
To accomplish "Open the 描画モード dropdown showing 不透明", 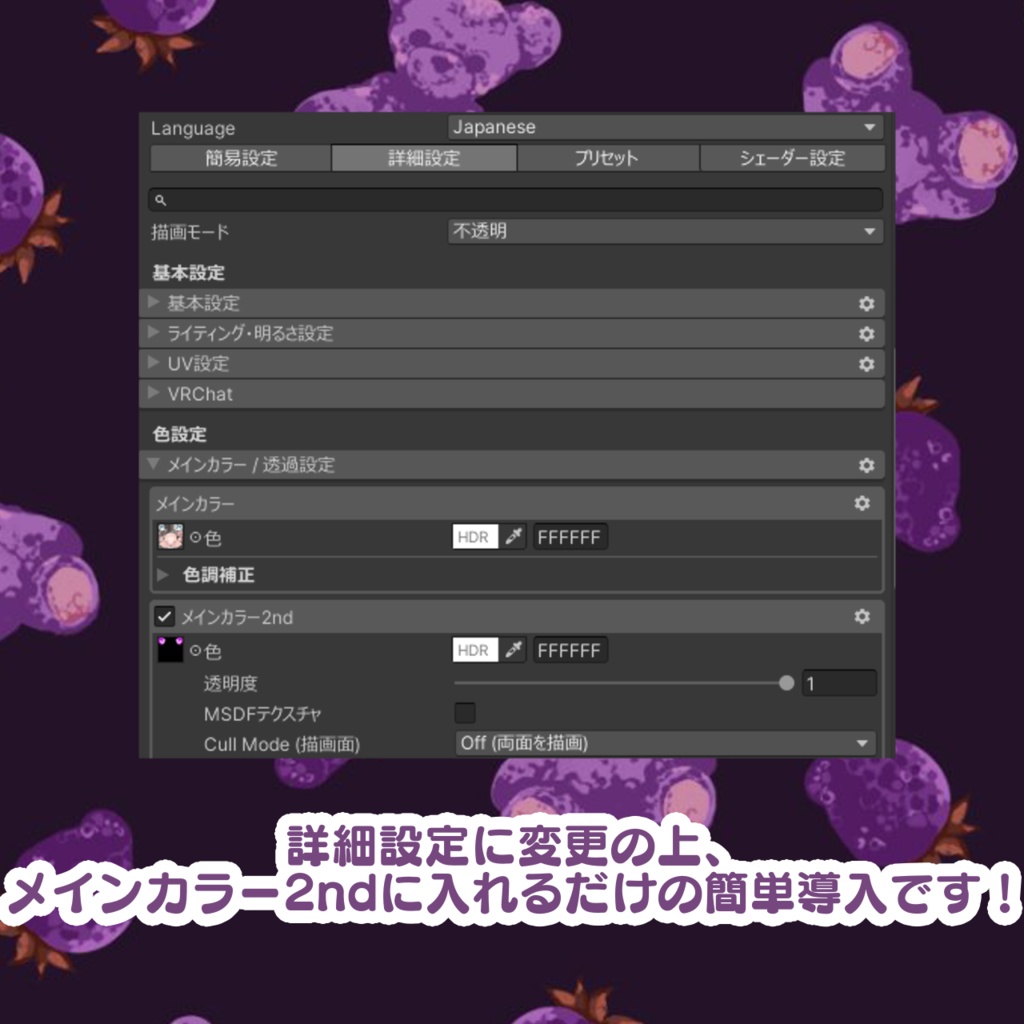I will 665,231.
